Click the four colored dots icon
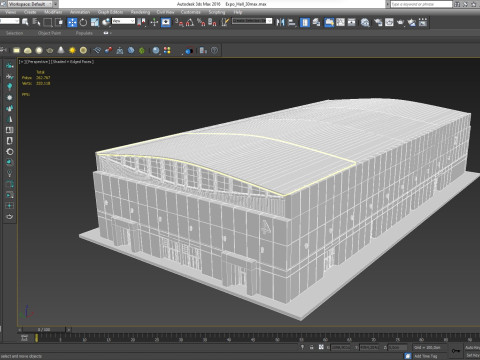 coord(167,50)
